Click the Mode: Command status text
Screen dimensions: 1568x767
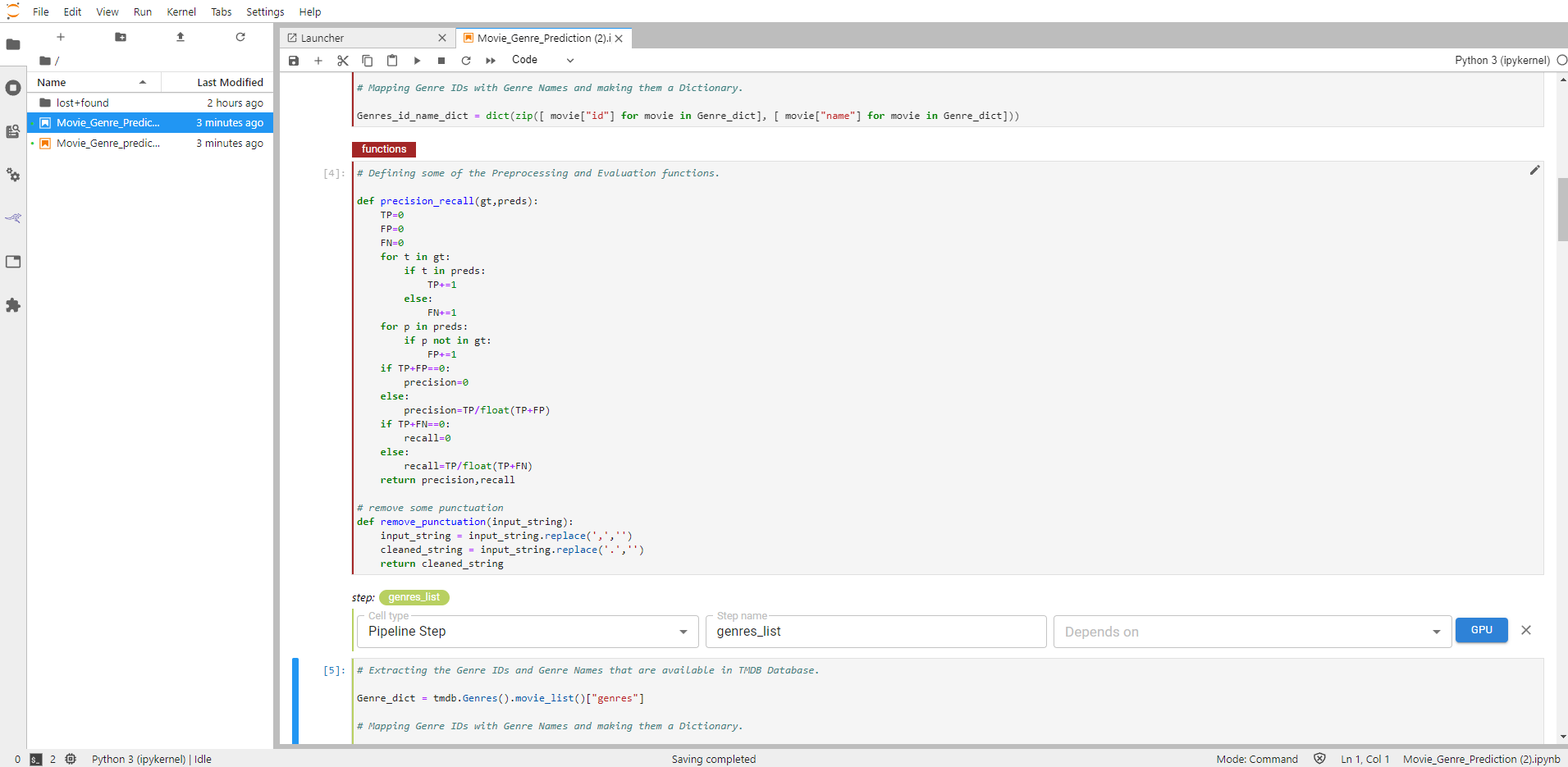(1257, 759)
